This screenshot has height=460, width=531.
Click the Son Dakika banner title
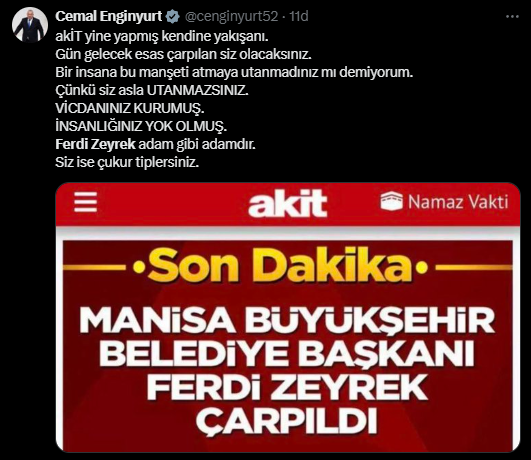[x=280, y=267]
